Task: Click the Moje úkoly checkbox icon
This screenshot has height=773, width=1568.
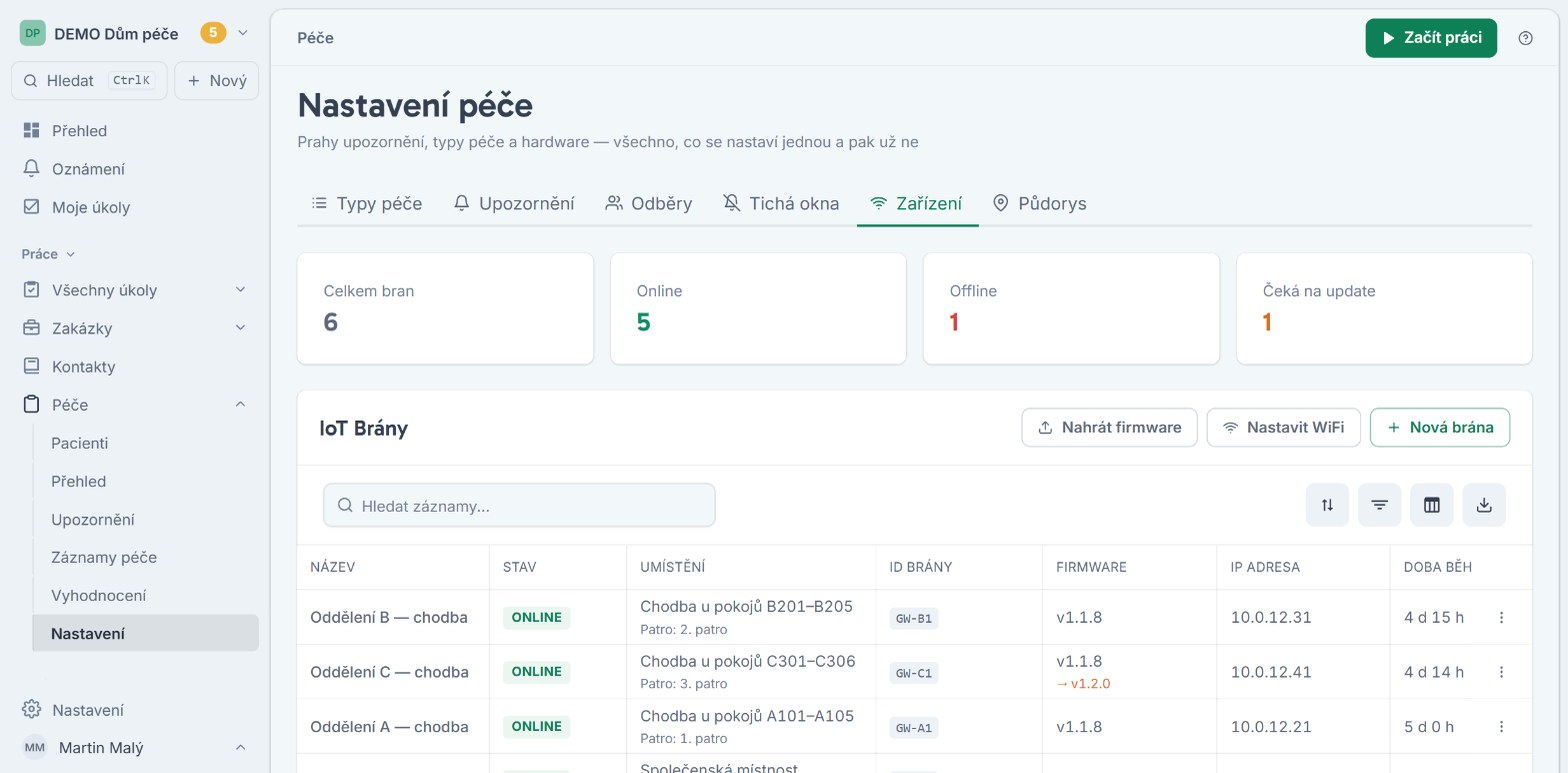Action: tap(31, 207)
